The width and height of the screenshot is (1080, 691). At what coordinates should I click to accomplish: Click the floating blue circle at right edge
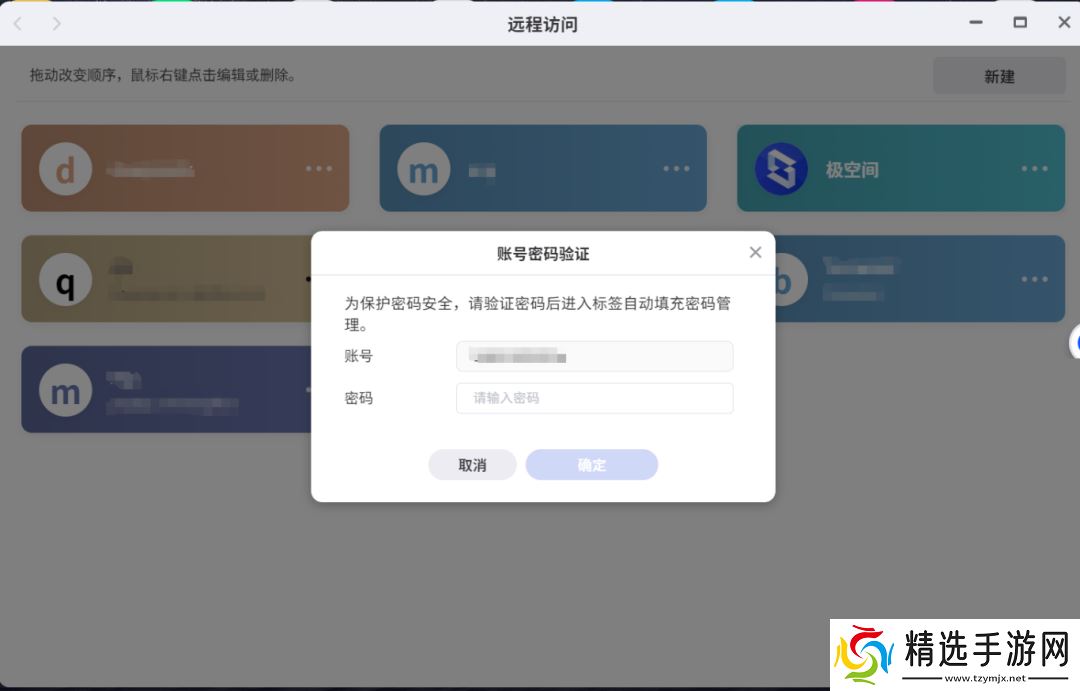(x=1076, y=343)
